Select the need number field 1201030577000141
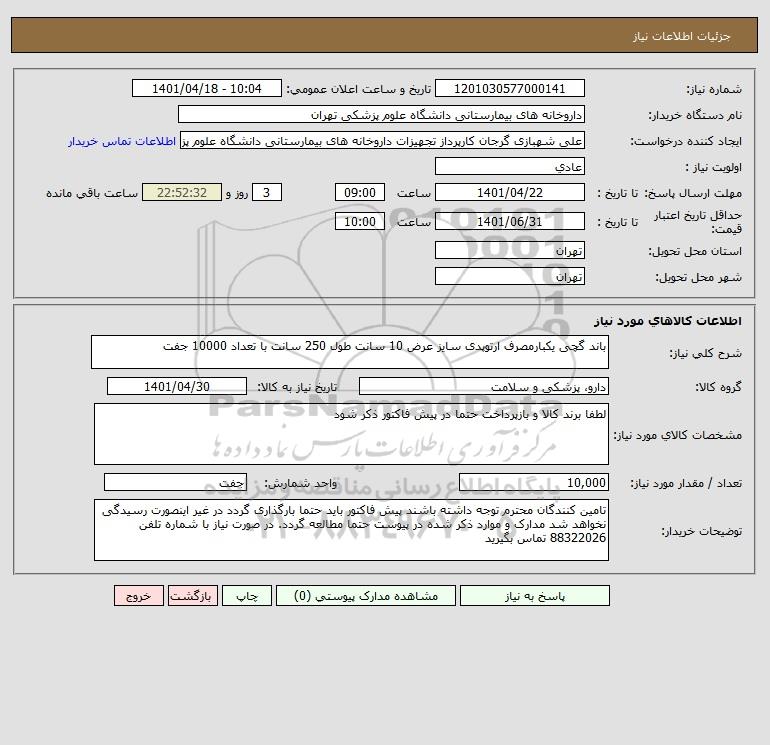 (510, 88)
